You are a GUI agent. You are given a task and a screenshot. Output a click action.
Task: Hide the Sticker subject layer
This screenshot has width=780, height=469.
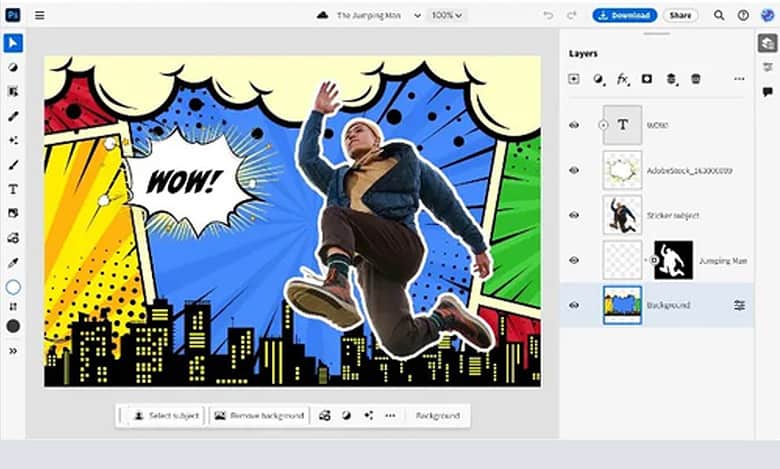(574, 215)
